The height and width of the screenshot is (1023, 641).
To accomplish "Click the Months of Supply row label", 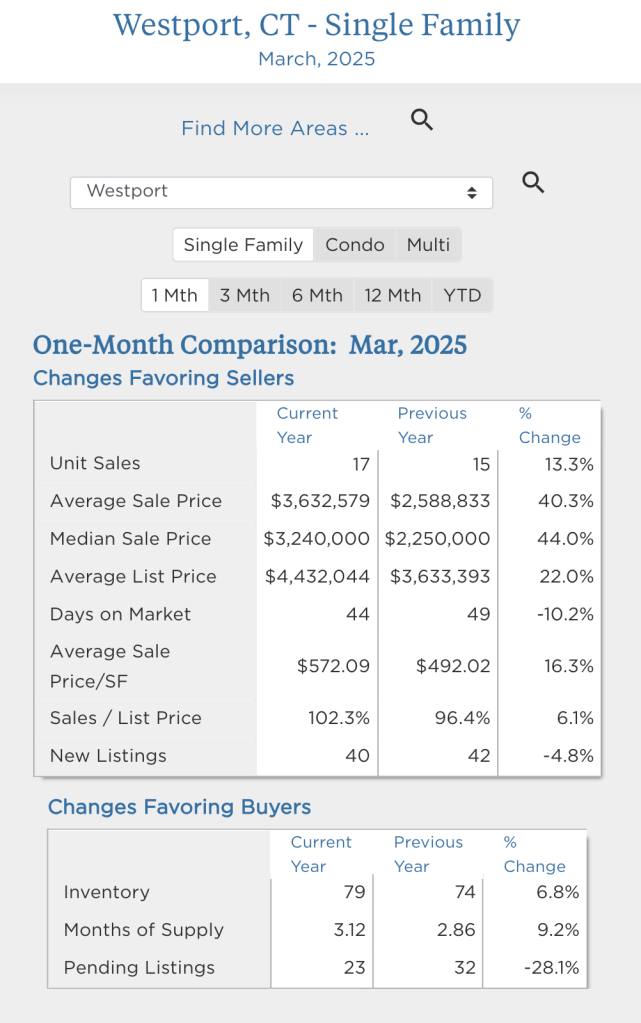I will (143, 930).
